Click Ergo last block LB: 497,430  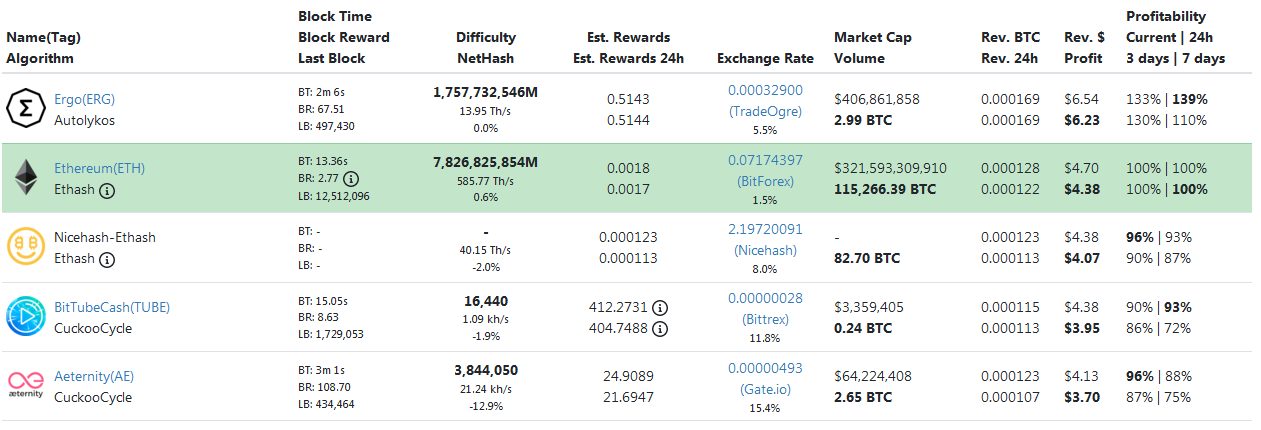[326, 126]
